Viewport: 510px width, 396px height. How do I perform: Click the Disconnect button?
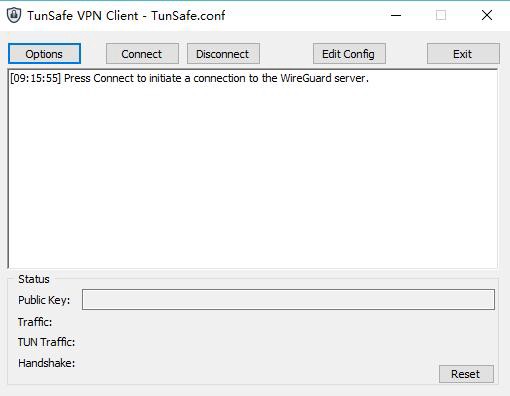223,54
